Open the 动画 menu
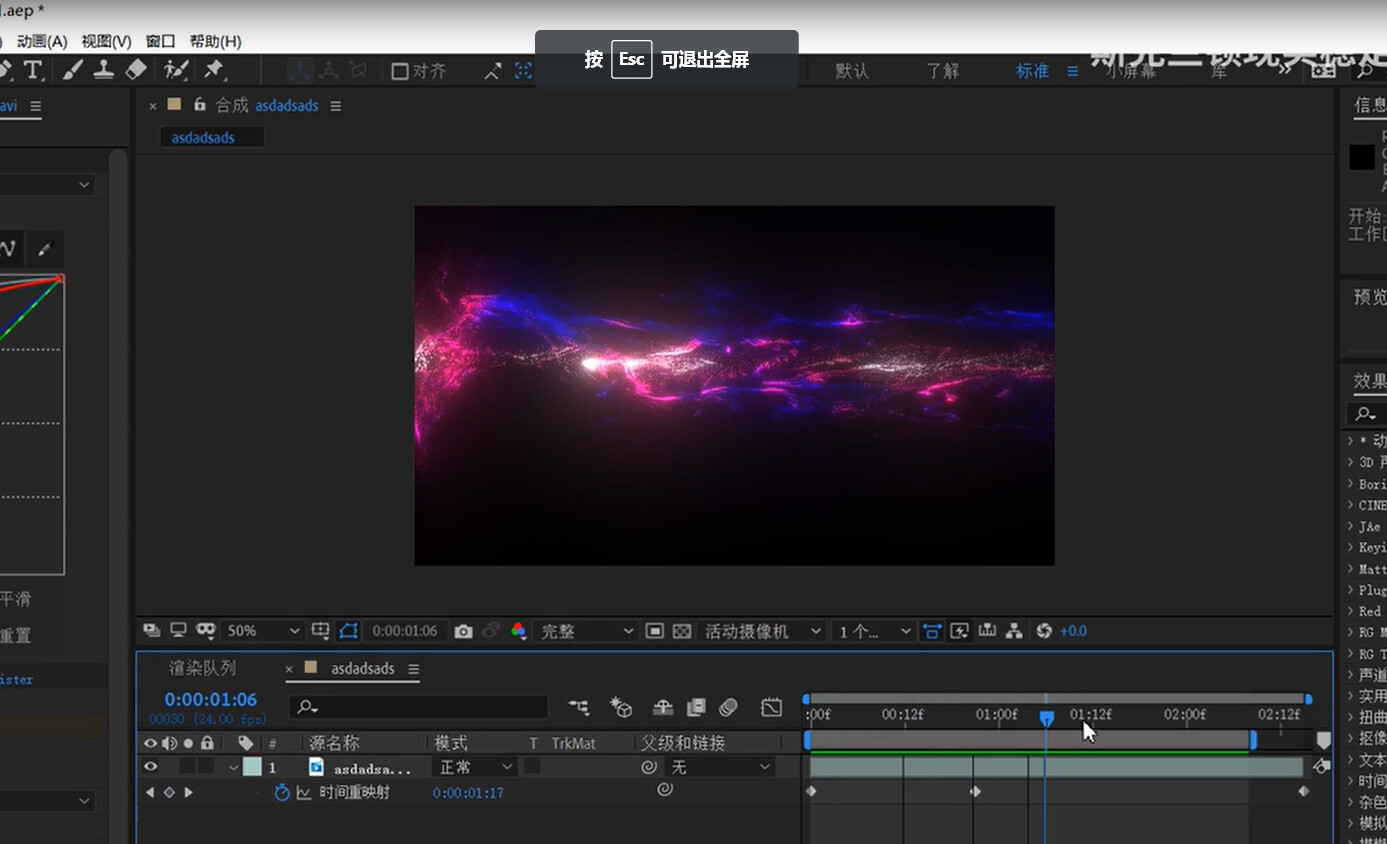The width and height of the screenshot is (1387, 844). tap(42, 41)
